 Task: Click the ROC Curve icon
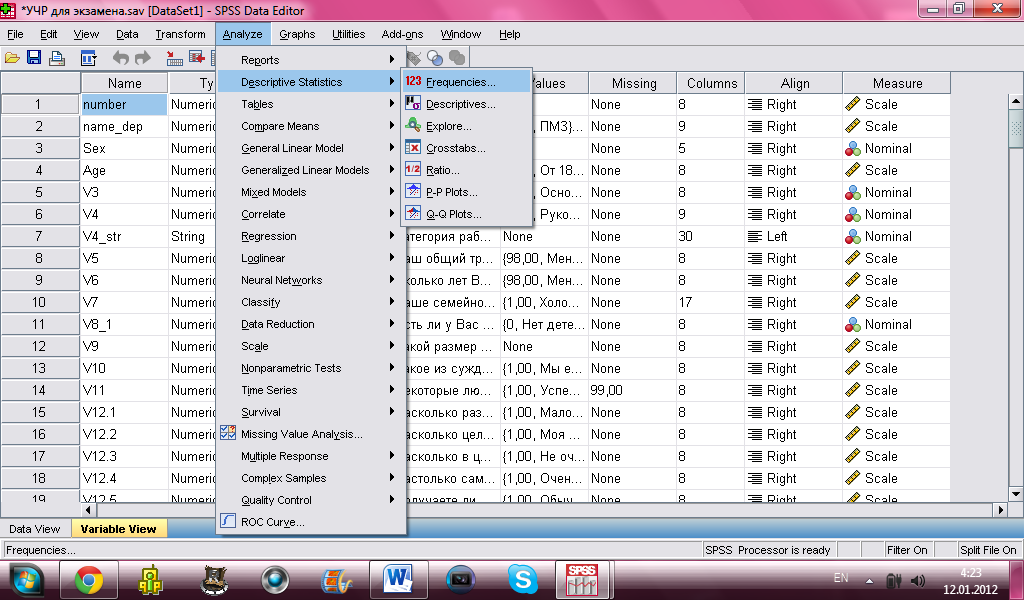228,521
